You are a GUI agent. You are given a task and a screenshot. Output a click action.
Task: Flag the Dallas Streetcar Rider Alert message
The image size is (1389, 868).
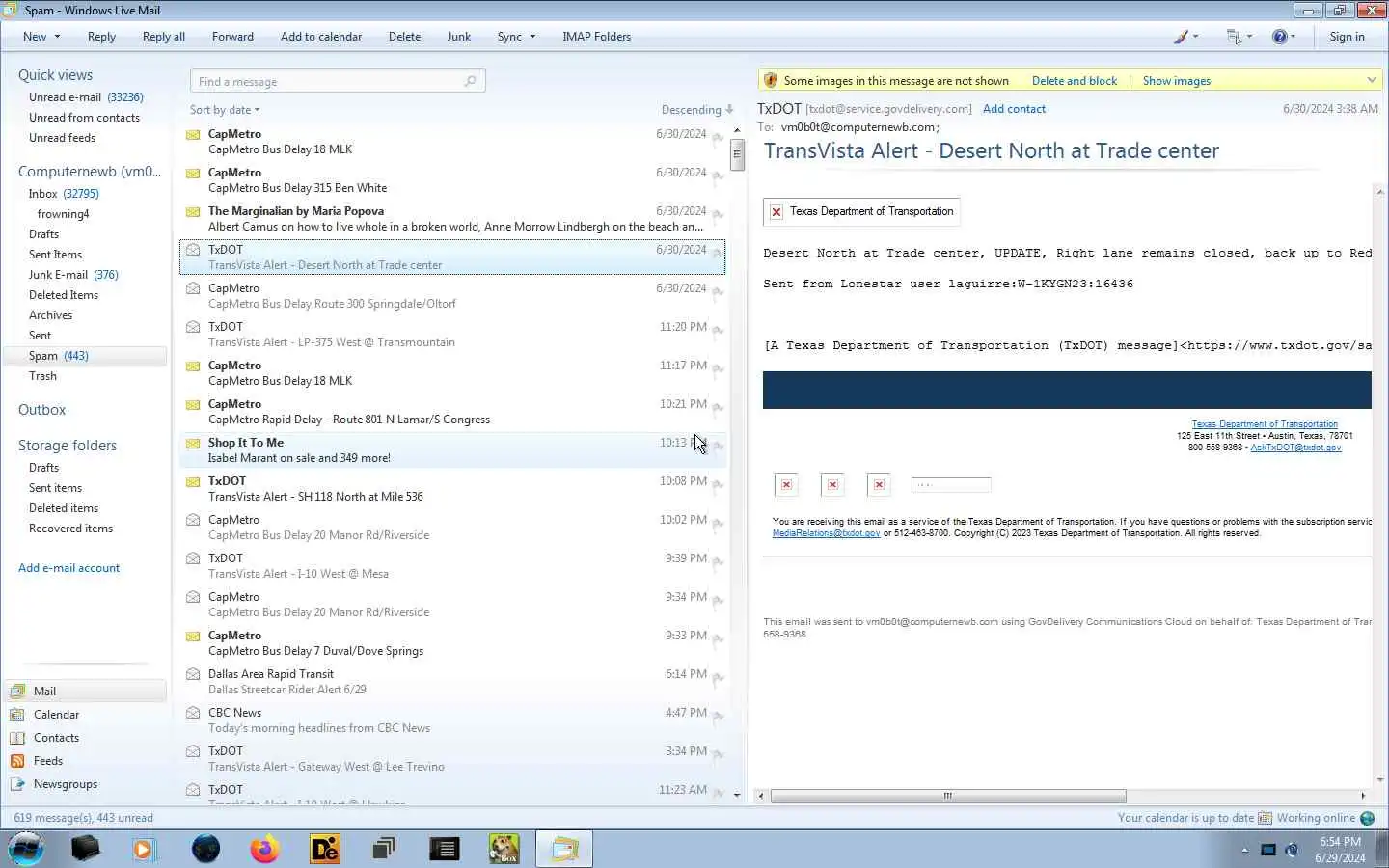[718, 678]
